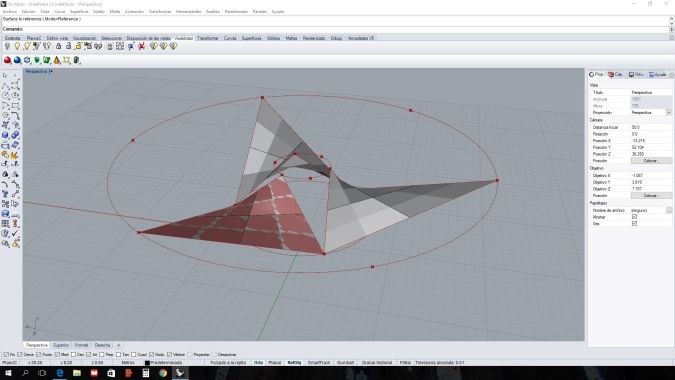Select the Rectangle tool in left toolbar
675x380 pixels.
point(15,105)
